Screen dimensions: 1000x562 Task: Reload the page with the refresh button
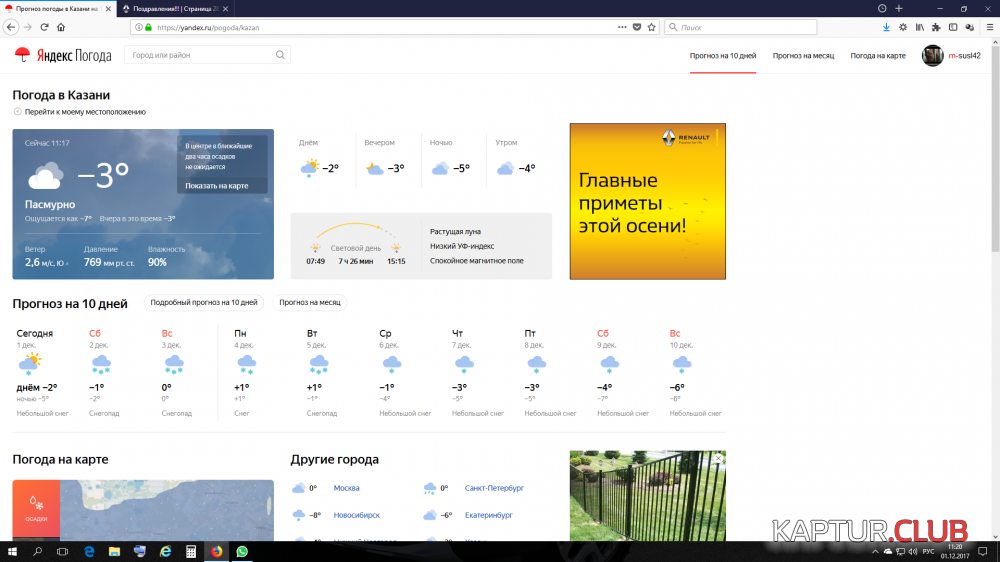[44, 27]
